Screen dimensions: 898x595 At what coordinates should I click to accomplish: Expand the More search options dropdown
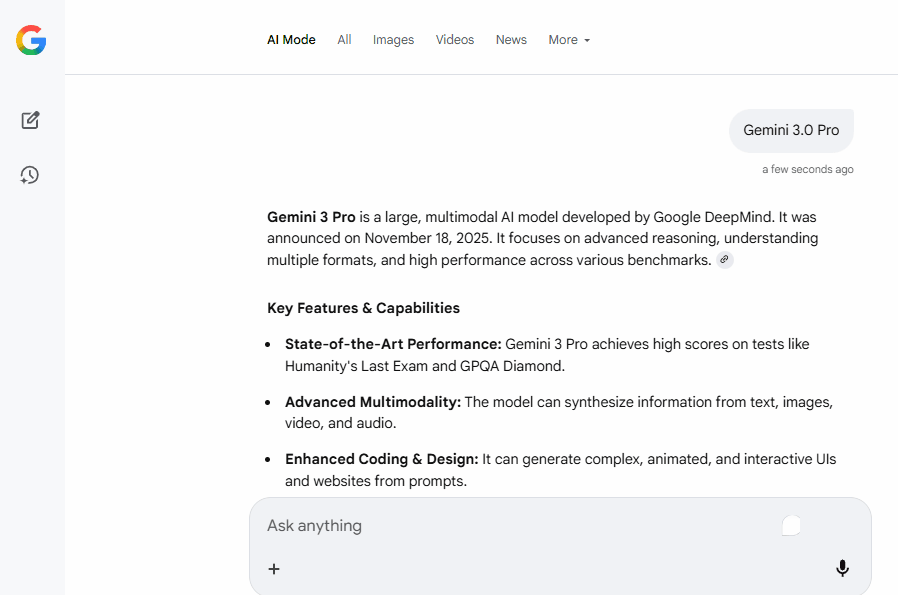point(569,40)
